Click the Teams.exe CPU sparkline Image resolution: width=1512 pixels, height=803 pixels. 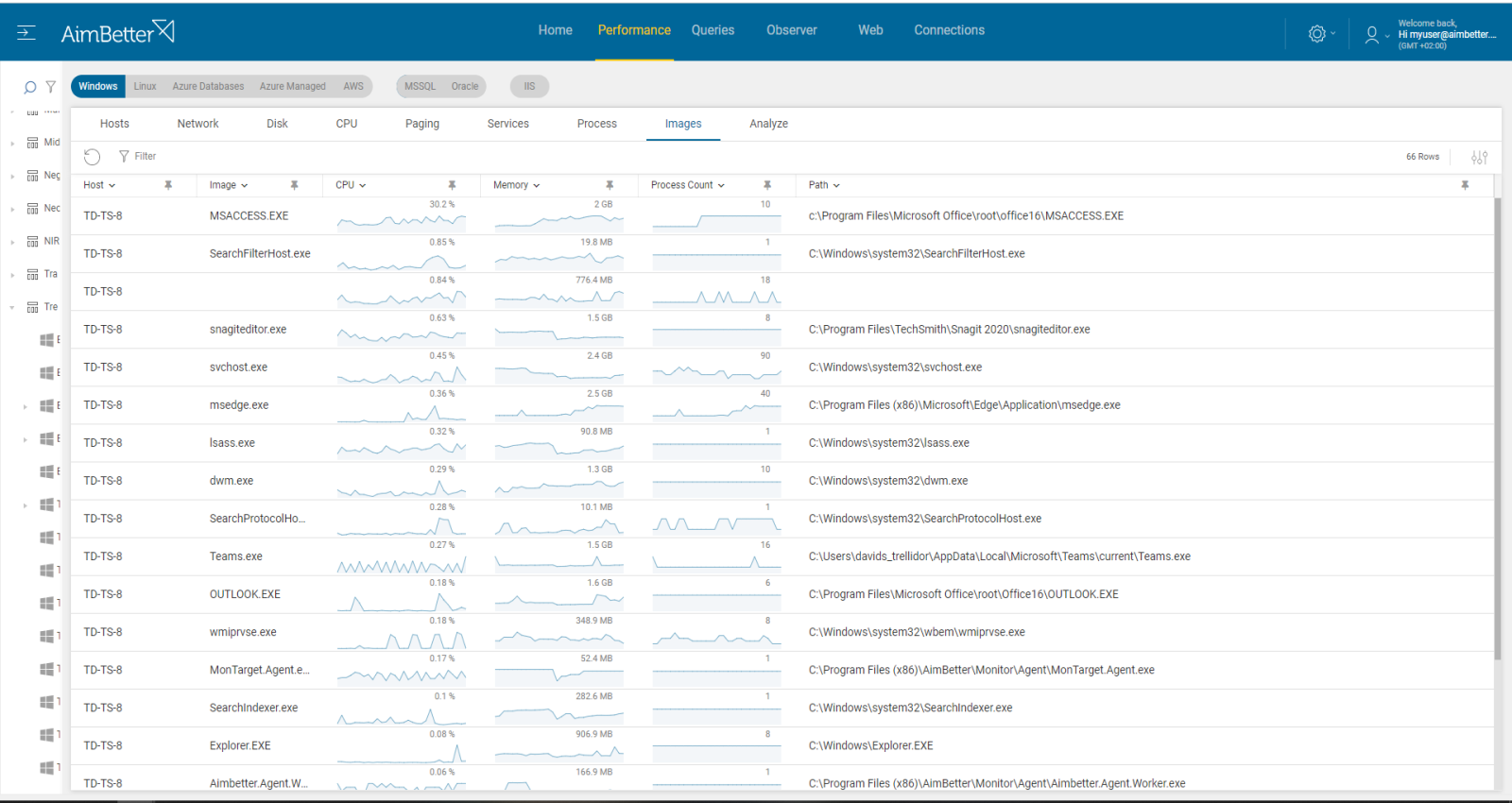(402, 565)
